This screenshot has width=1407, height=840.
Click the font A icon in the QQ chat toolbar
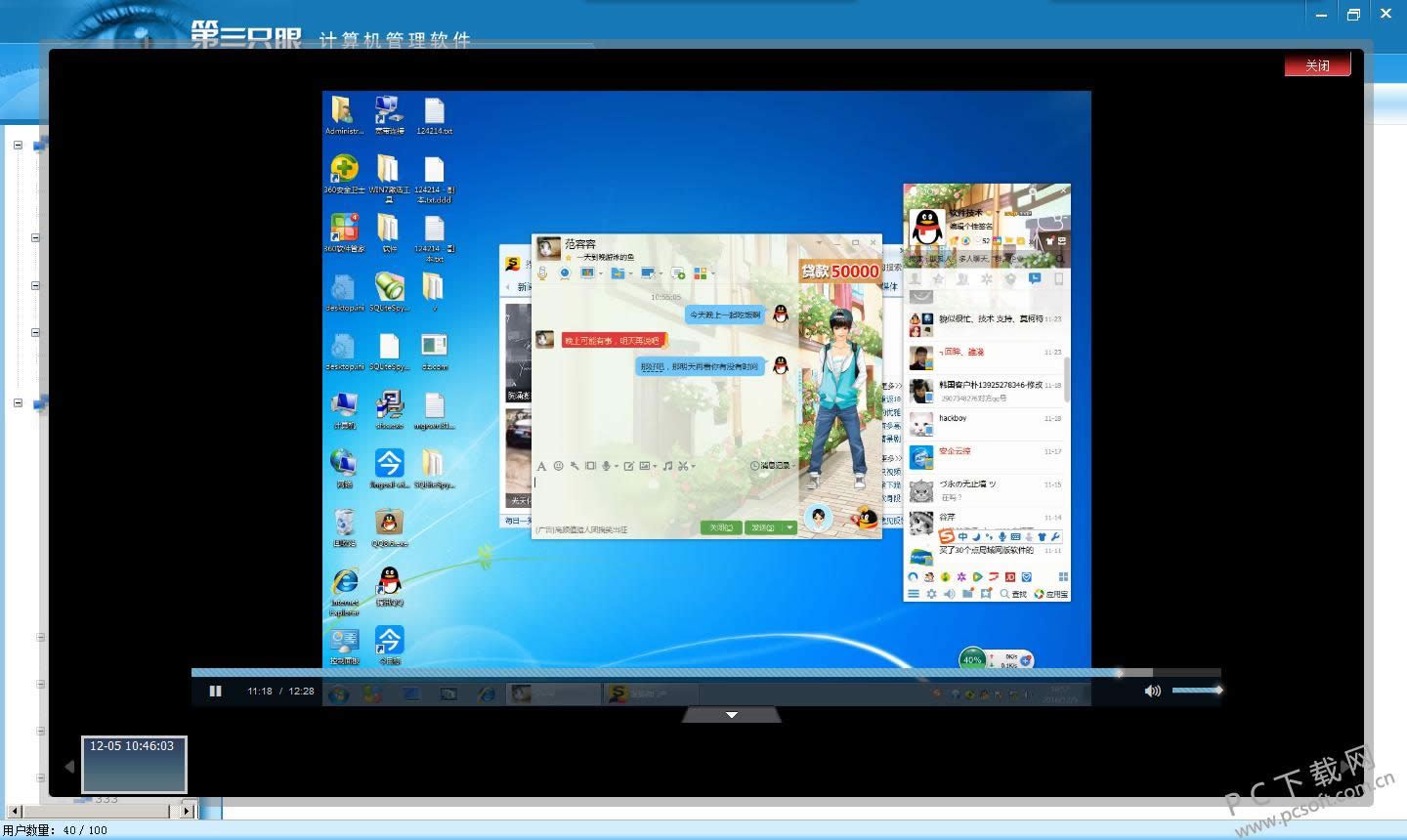[x=541, y=466]
